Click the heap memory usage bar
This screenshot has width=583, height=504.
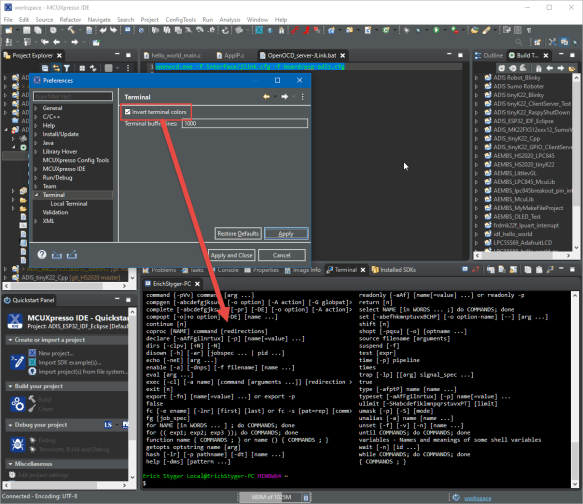click(x=270, y=497)
